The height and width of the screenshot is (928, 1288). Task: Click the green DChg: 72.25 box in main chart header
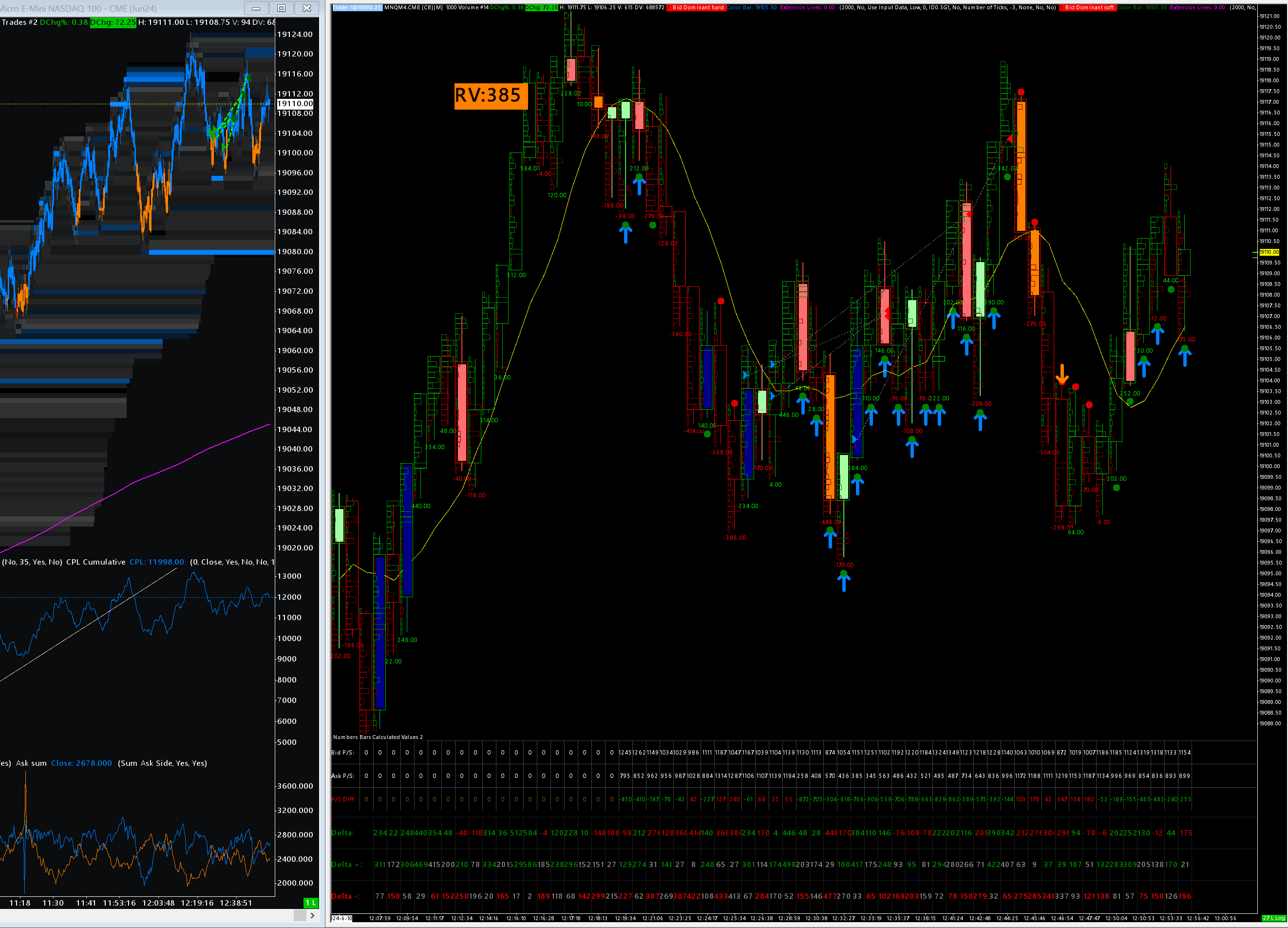point(541,7)
